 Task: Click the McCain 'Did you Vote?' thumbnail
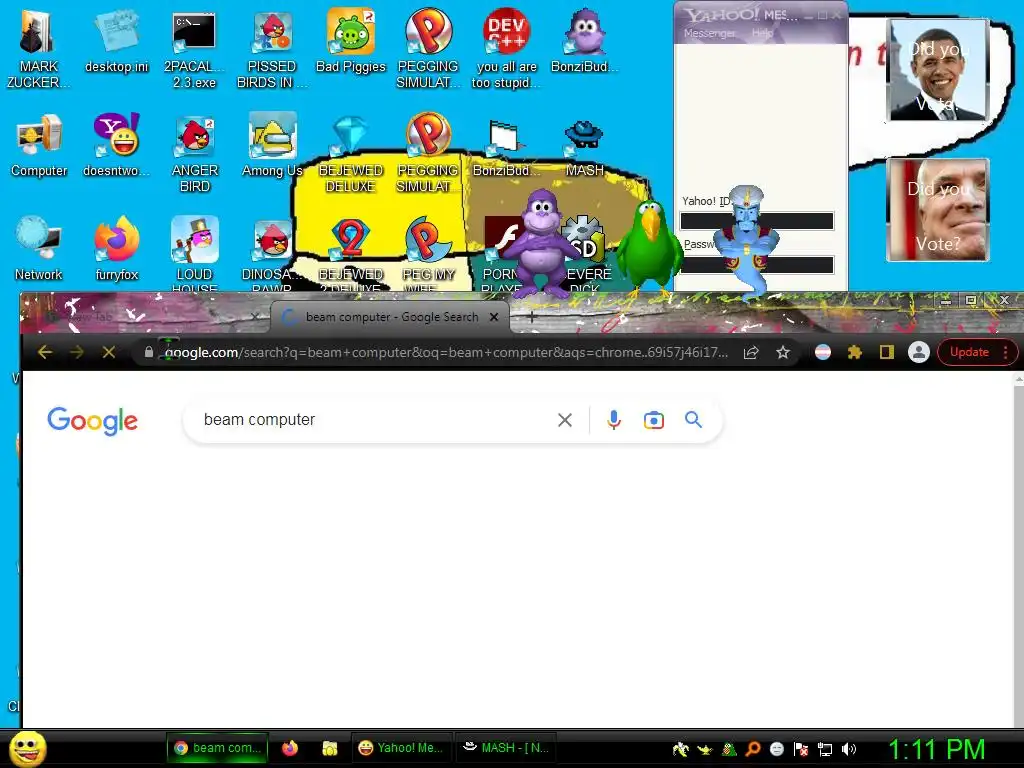[x=938, y=210]
